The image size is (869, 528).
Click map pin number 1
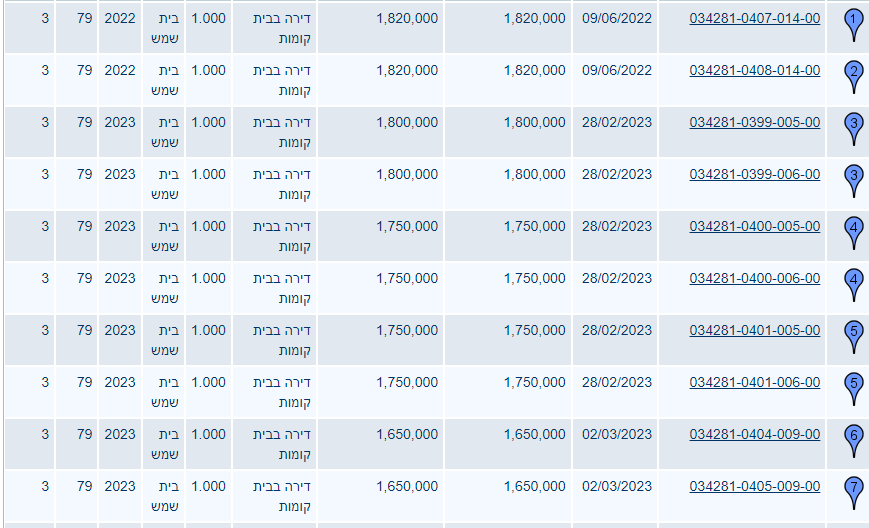853,22
